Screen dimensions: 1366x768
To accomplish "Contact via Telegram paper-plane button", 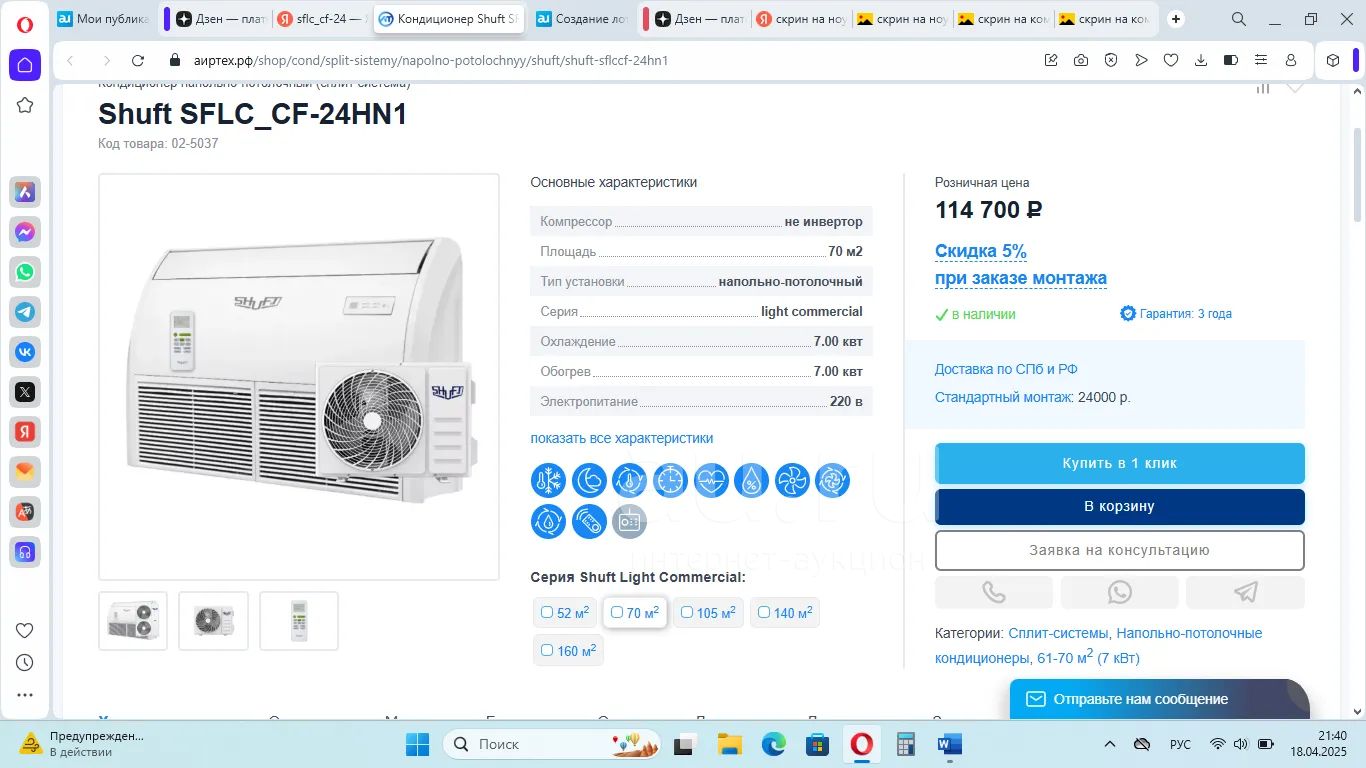I will coord(1245,592).
